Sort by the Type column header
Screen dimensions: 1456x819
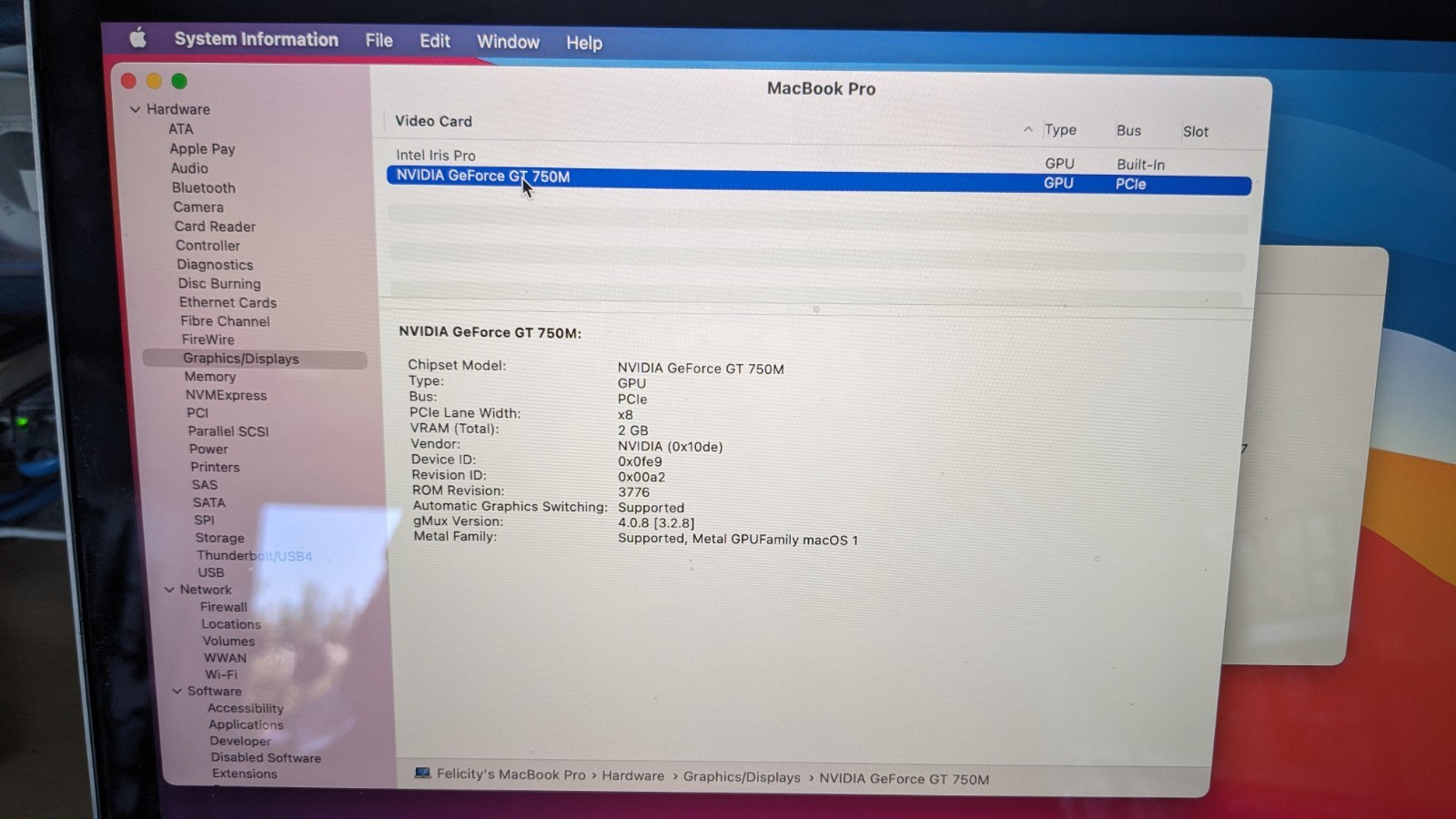click(1060, 130)
